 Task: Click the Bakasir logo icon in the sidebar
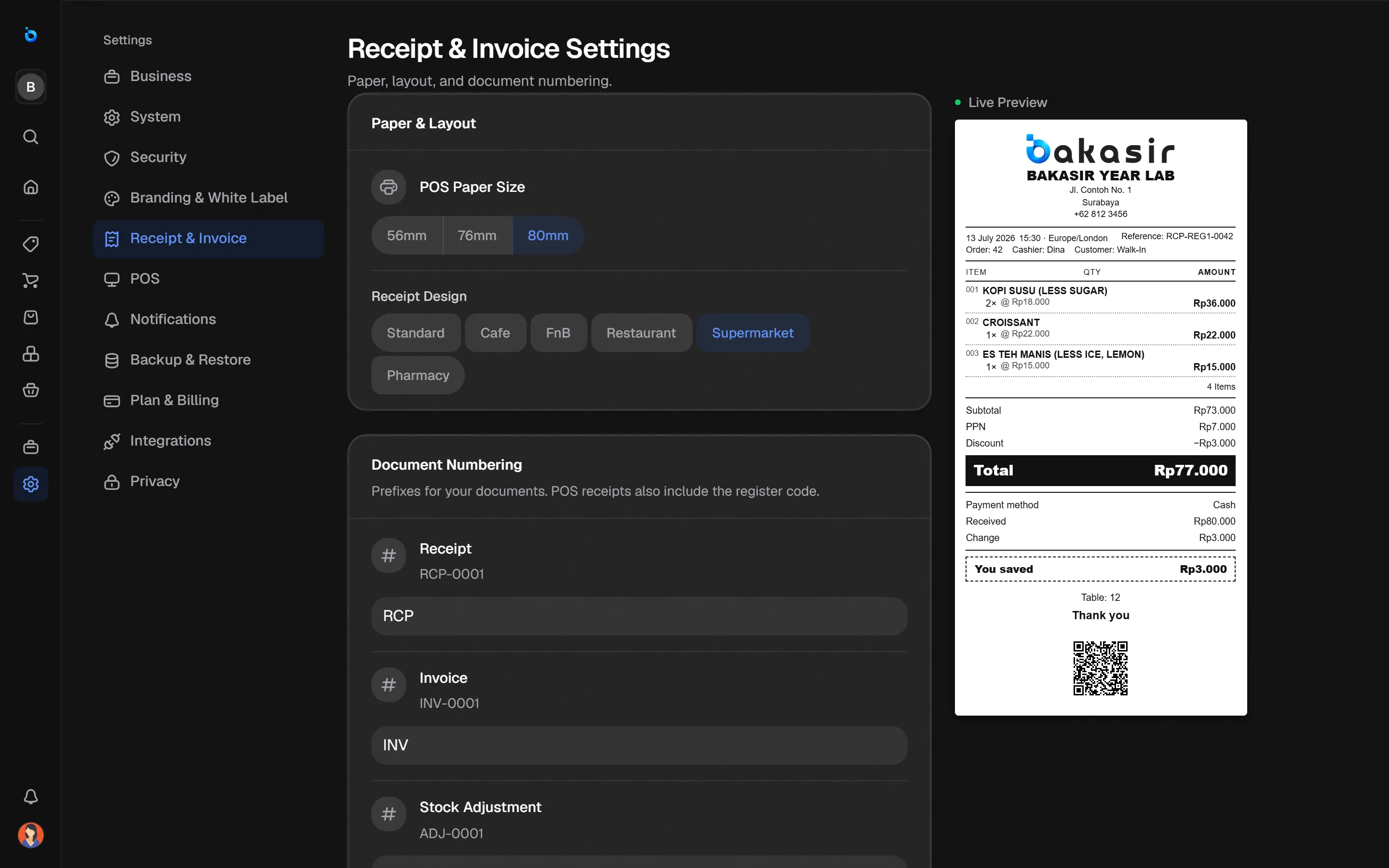point(30,34)
